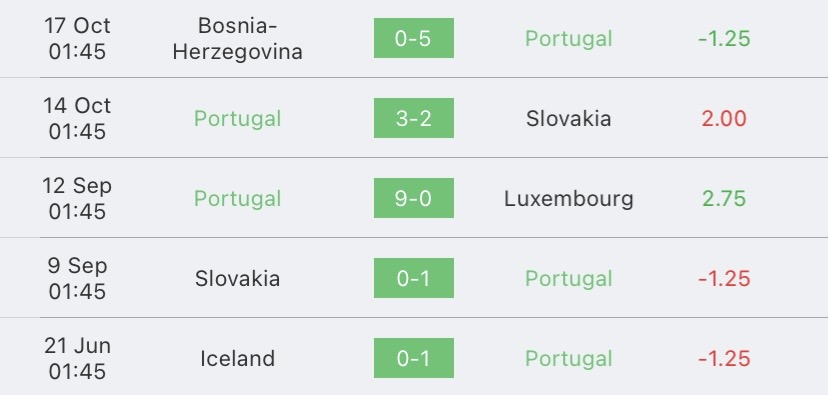This screenshot has height=395, width=828.
Task: Open the 3-2 Portugal vs Slovakia score
Action: 413,118
